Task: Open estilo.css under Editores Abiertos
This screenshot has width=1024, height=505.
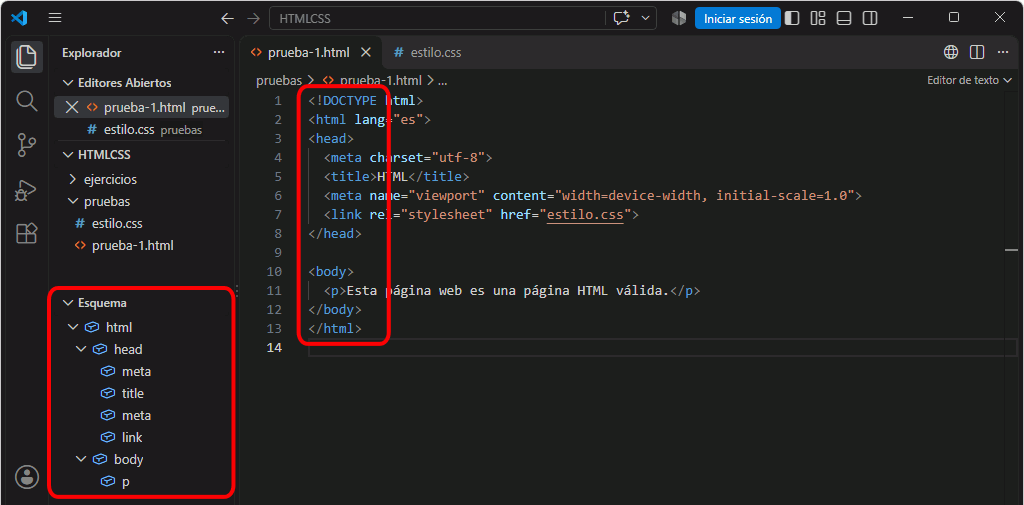Action: (142, 130)
